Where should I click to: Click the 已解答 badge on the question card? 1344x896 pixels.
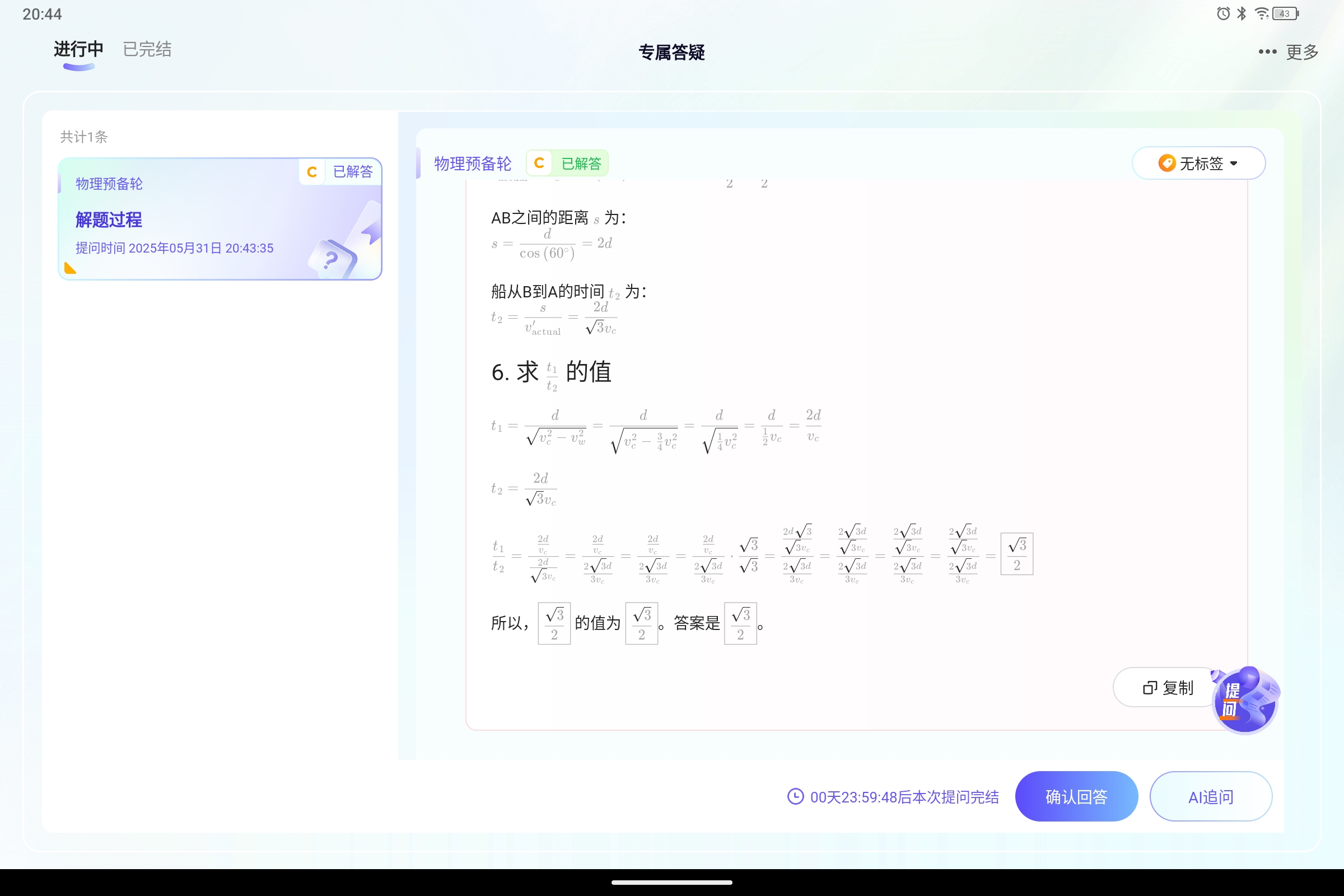click(x=340, y=171)
